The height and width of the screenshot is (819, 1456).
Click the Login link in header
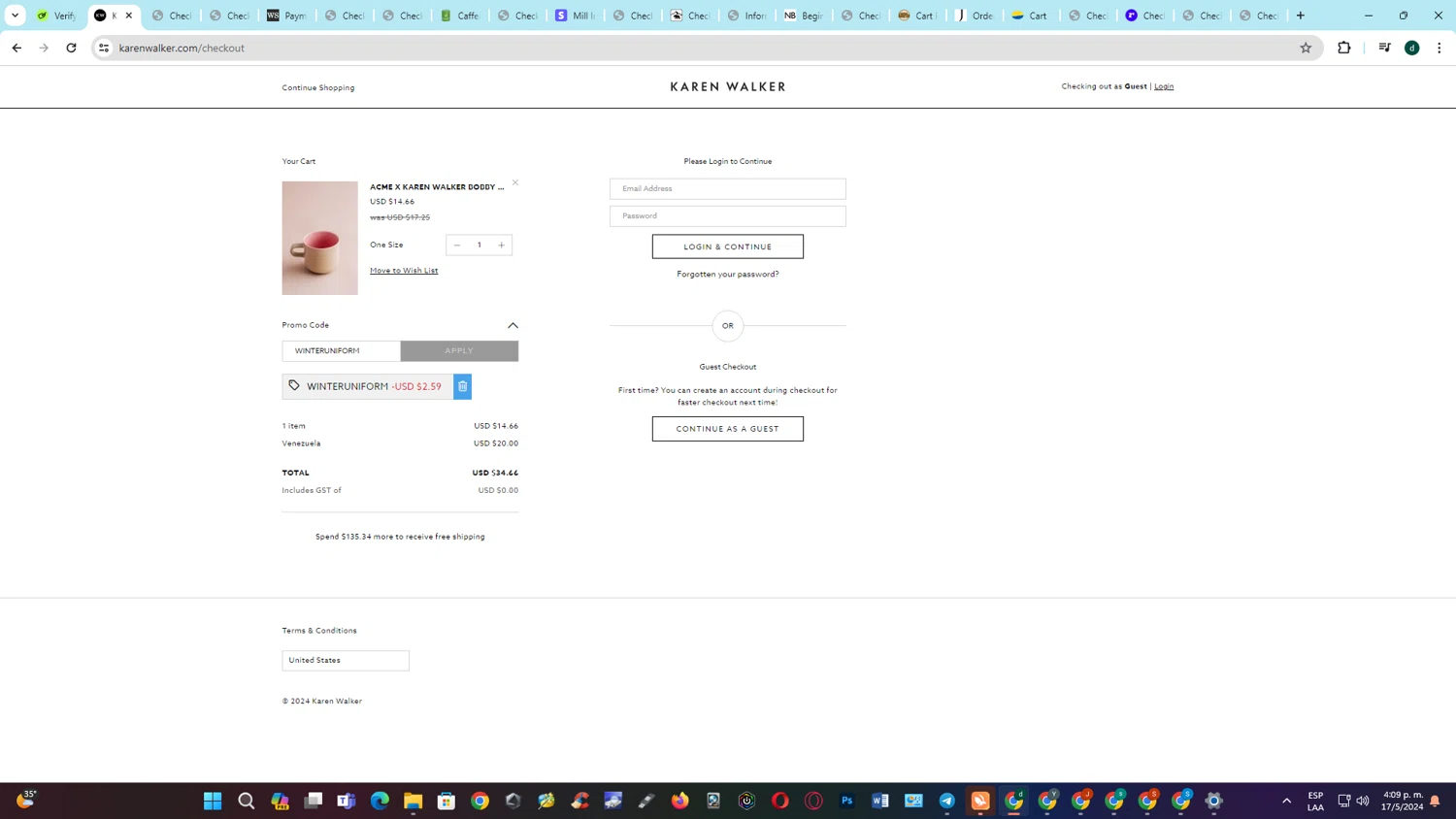click(1164, 86)
